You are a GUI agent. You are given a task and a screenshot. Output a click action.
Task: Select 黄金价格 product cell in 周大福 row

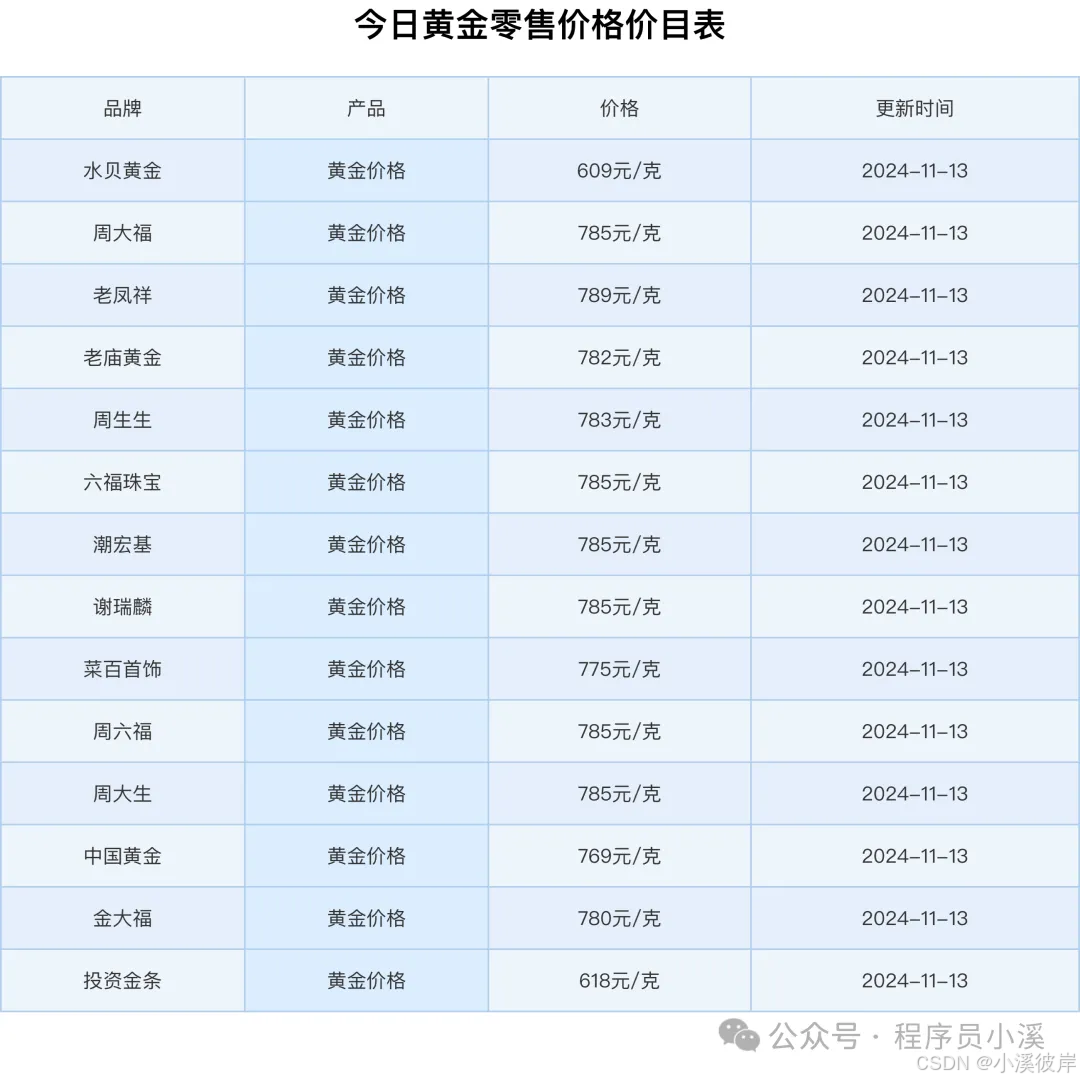[x=366, y=233]
